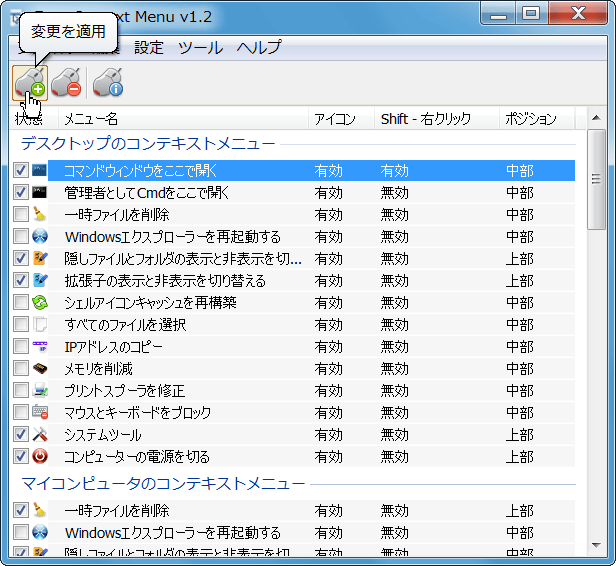Click broom icon in My Computer section
The height and width of the screenshot is (566, 616).
[40, 510]
